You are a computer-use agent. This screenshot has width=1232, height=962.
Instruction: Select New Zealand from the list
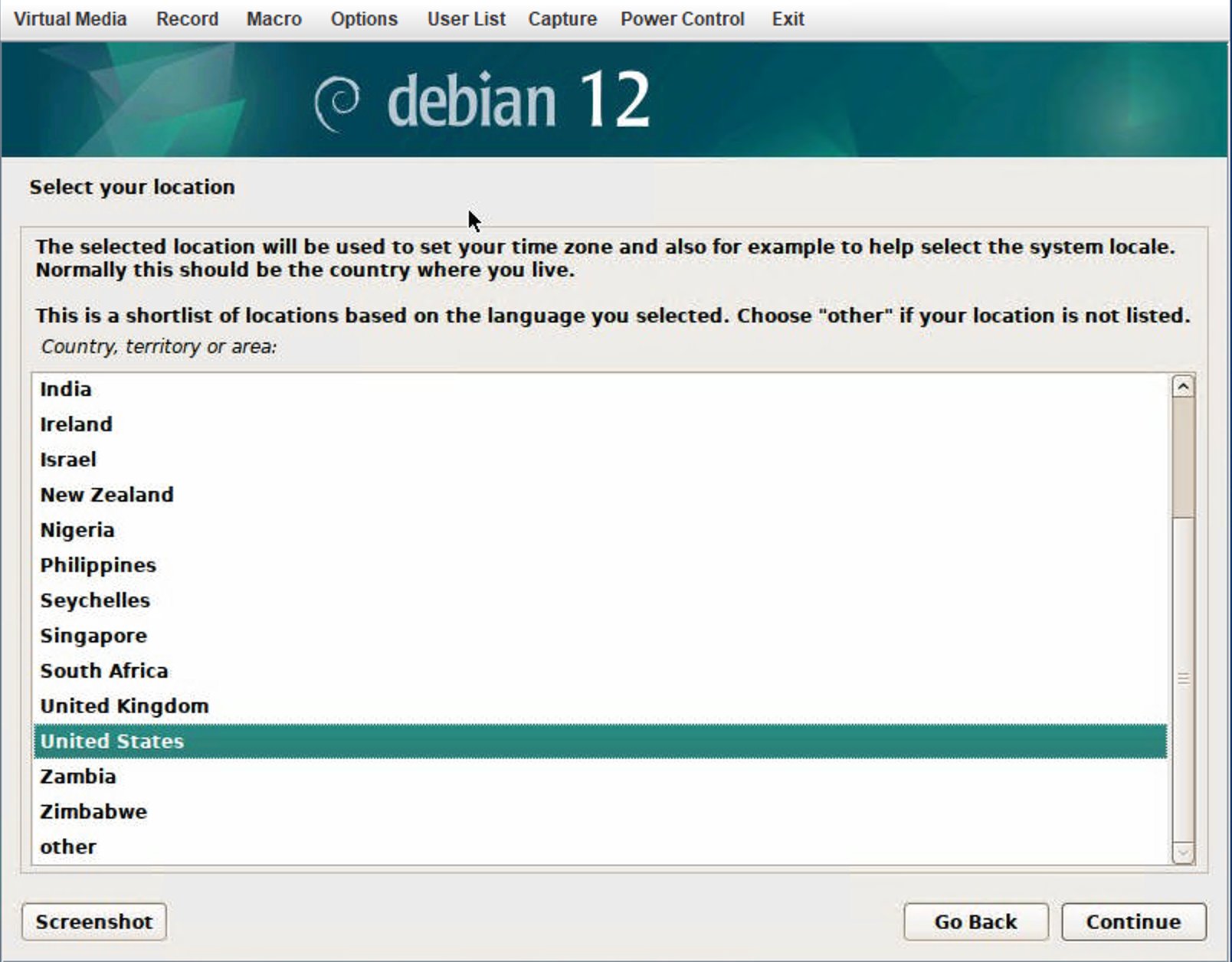[106, 495]
